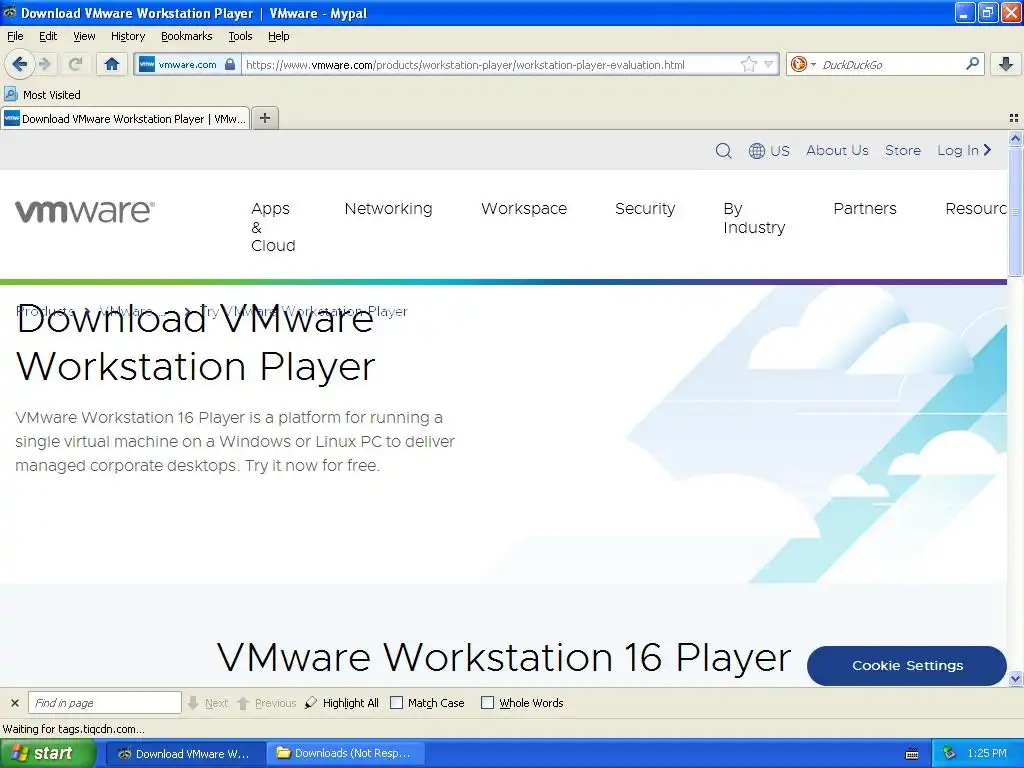Image resolution: width=1024 pixels, height=768 pixels.
Task: Open a new tab with plus button
Action: (264, 118)
